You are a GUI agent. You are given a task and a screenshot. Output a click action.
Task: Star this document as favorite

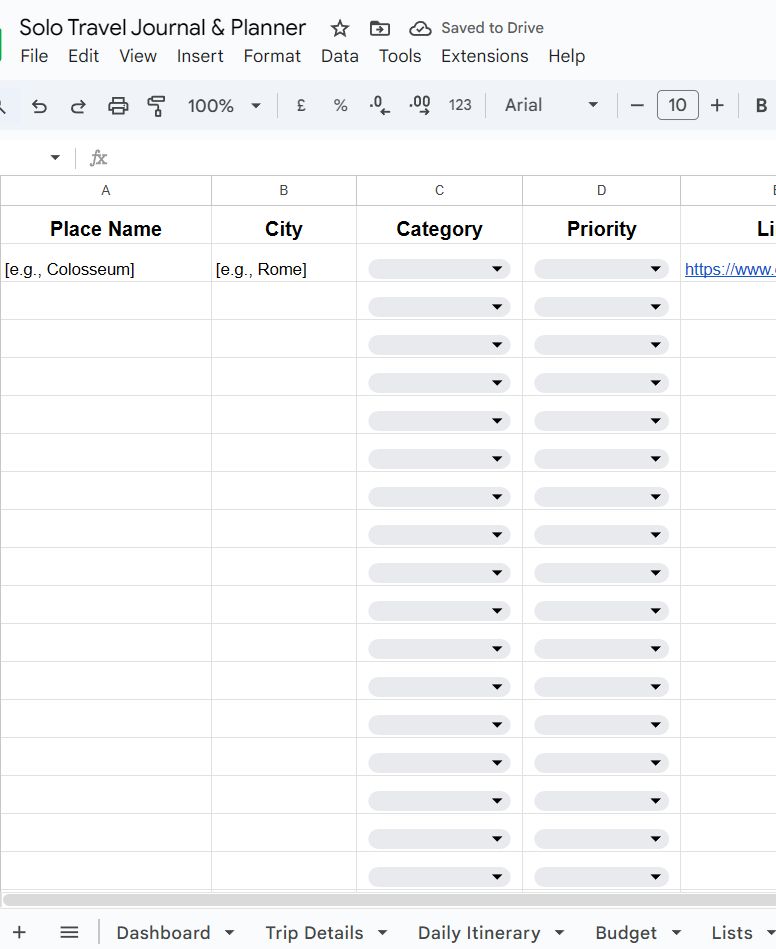point(340,28)
